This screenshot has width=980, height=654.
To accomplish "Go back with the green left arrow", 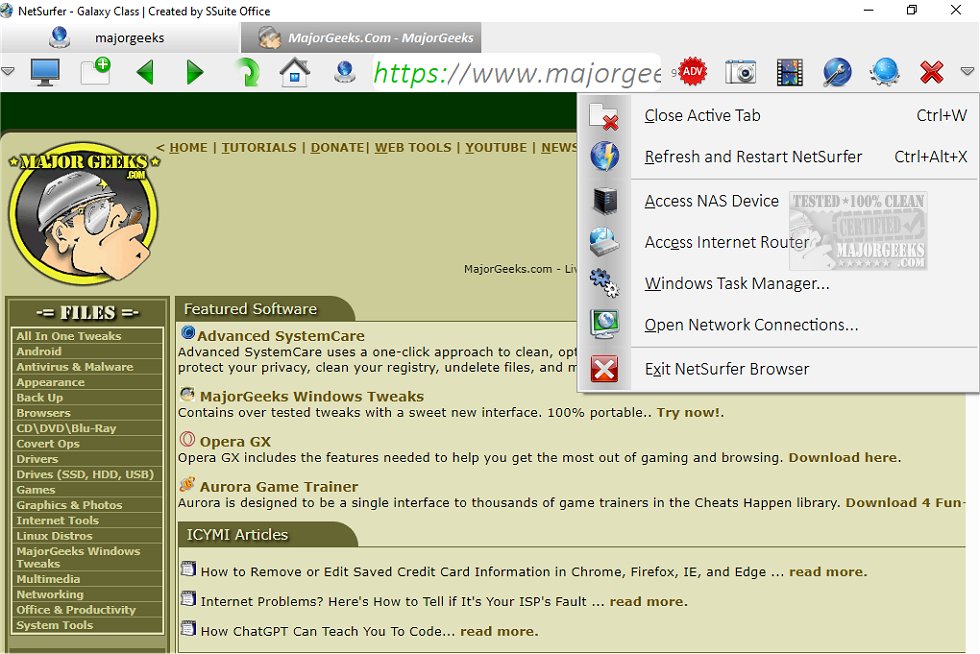I will pos(145,73).
